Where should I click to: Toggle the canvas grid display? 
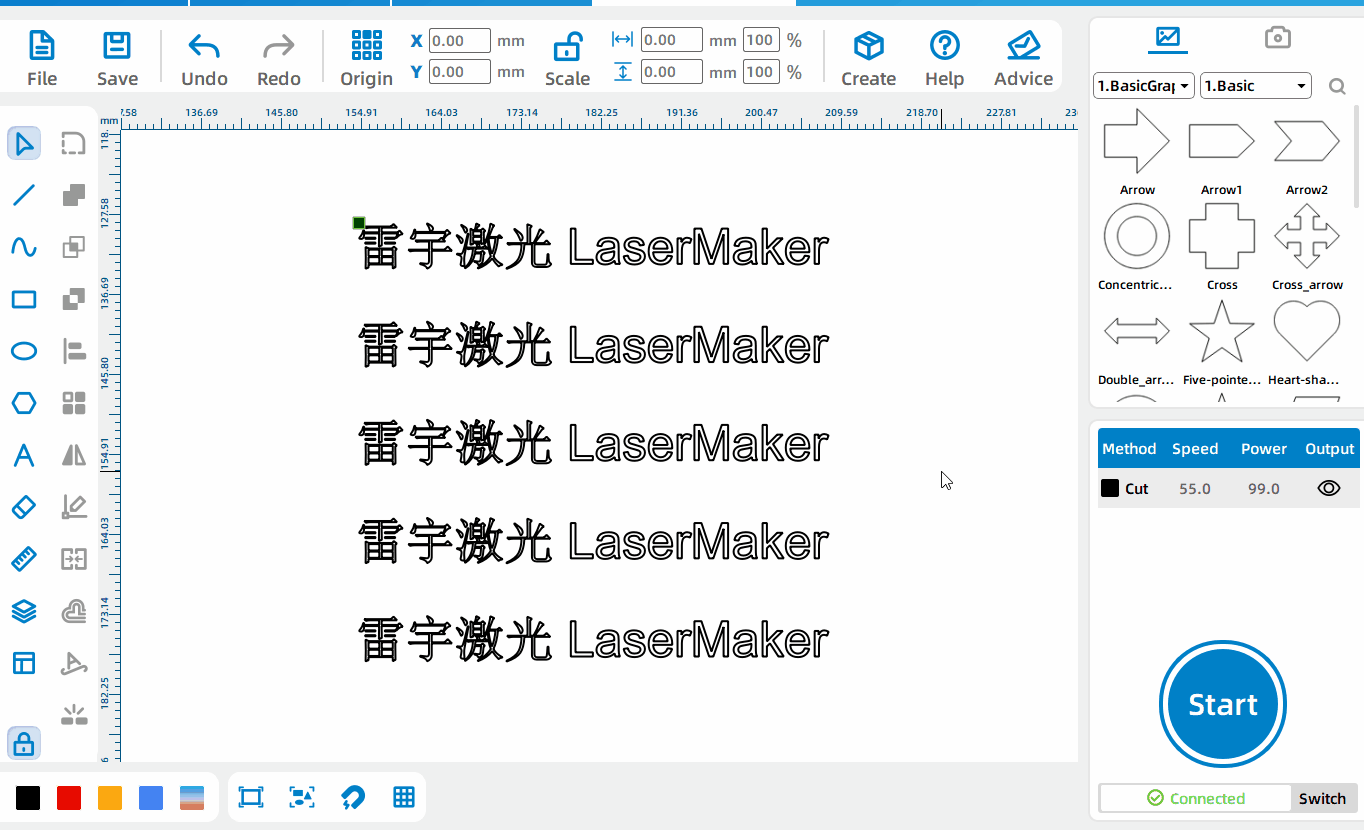[x=404, y=797]
